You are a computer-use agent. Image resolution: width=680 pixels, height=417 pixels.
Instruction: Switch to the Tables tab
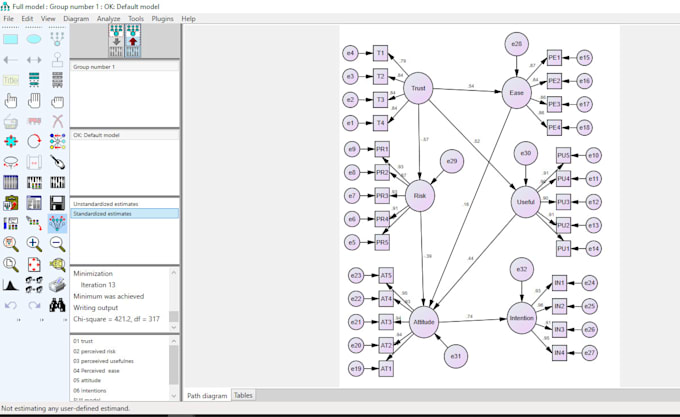(x=243, y=395)
